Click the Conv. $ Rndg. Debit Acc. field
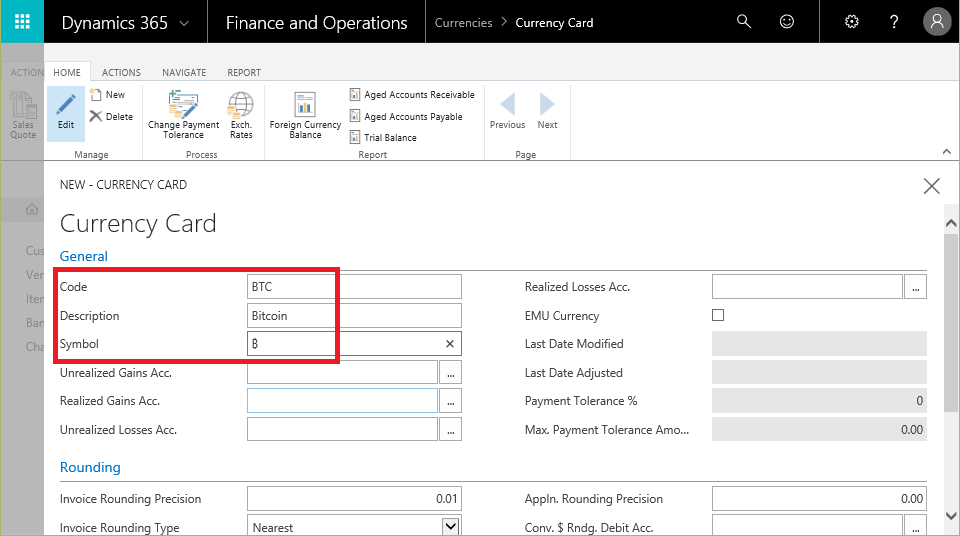The height and width of the screenshot is (536, 960). pos(807,527)
